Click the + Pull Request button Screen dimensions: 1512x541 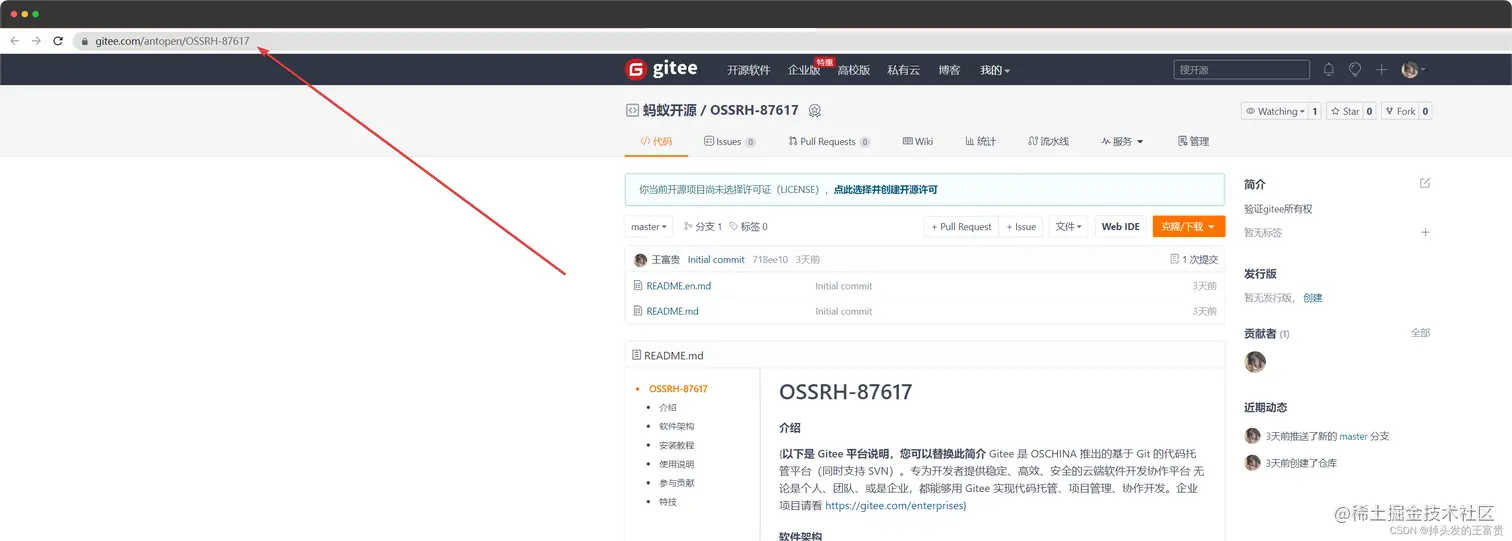click(961, 227)
